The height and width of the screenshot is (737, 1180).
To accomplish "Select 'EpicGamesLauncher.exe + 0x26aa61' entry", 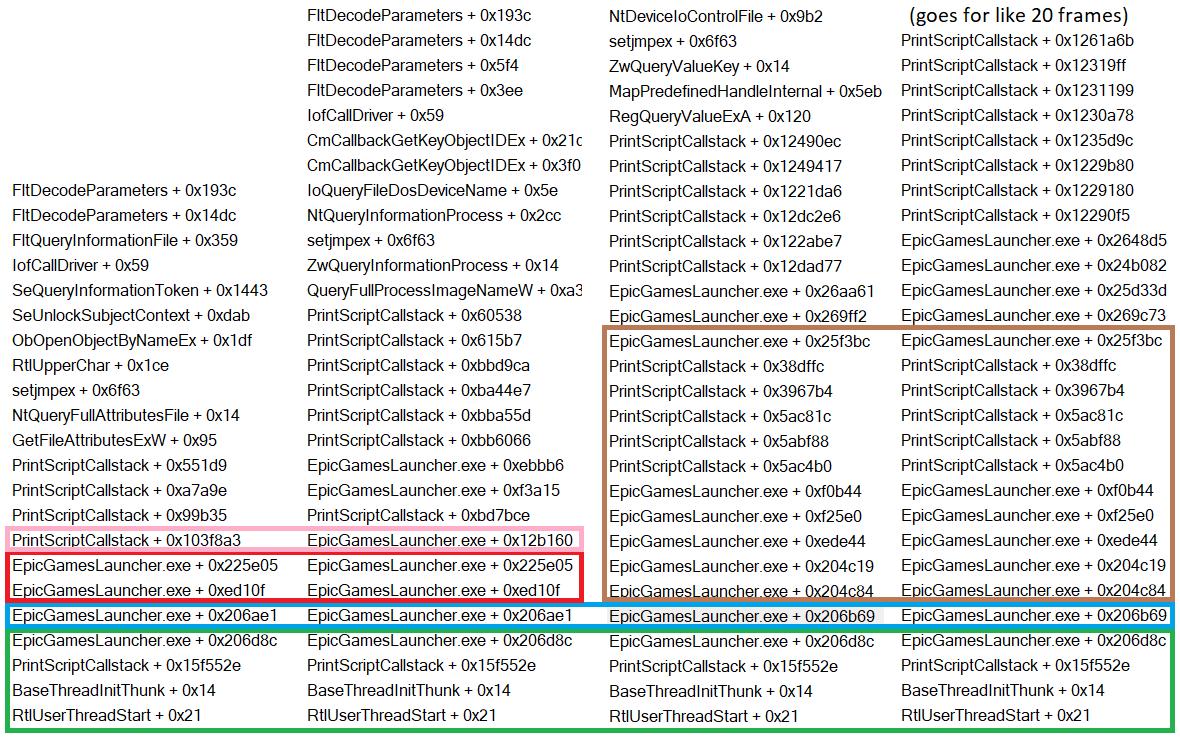I will click(742, 291).
